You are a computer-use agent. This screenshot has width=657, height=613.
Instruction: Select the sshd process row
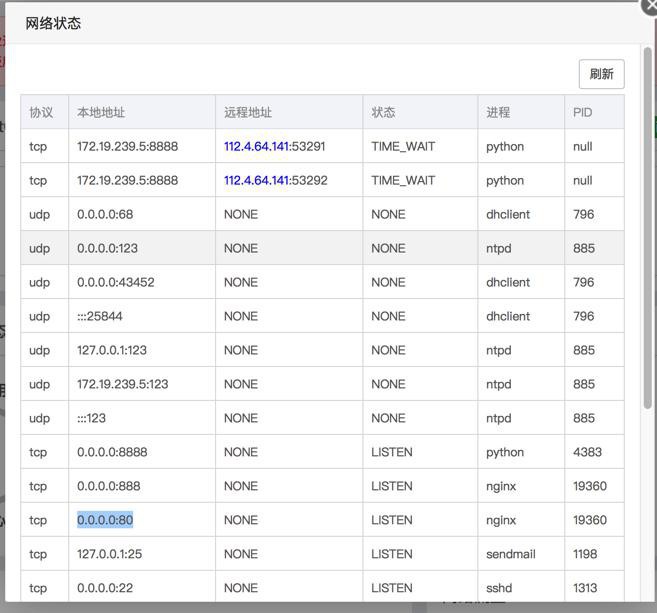pos(322,588)
